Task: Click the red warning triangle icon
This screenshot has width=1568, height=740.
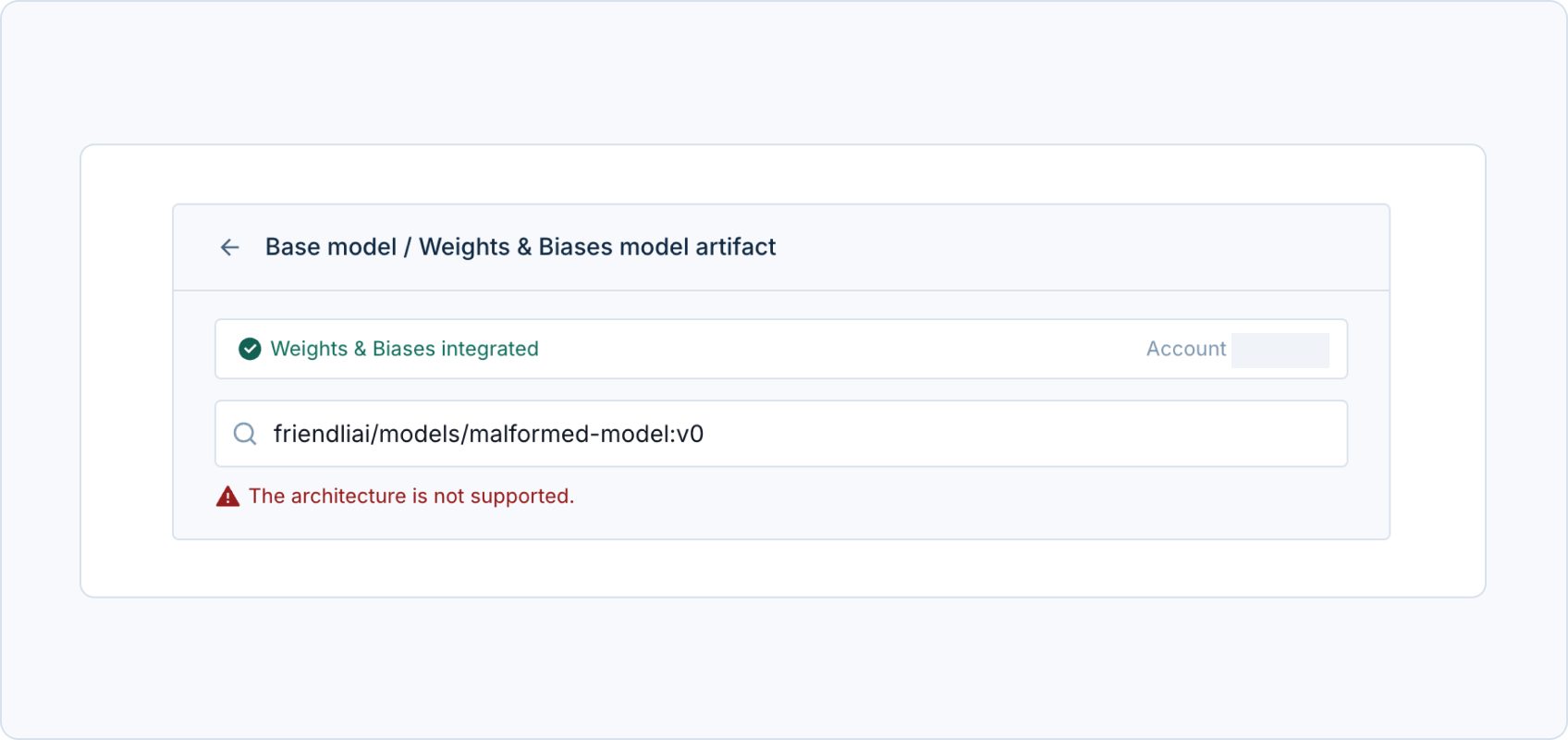Action: coord(227,497)
